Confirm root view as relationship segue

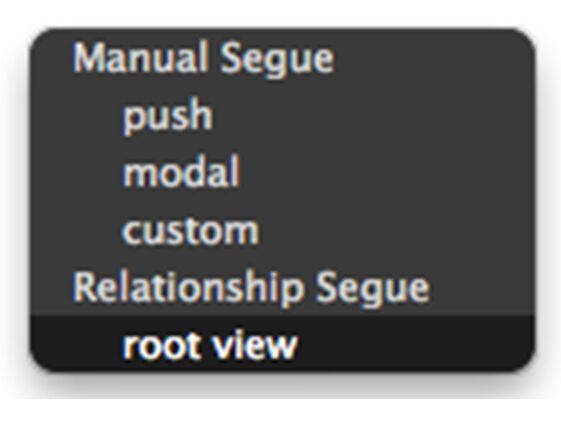pyautogui.click(x=283, y=344)
